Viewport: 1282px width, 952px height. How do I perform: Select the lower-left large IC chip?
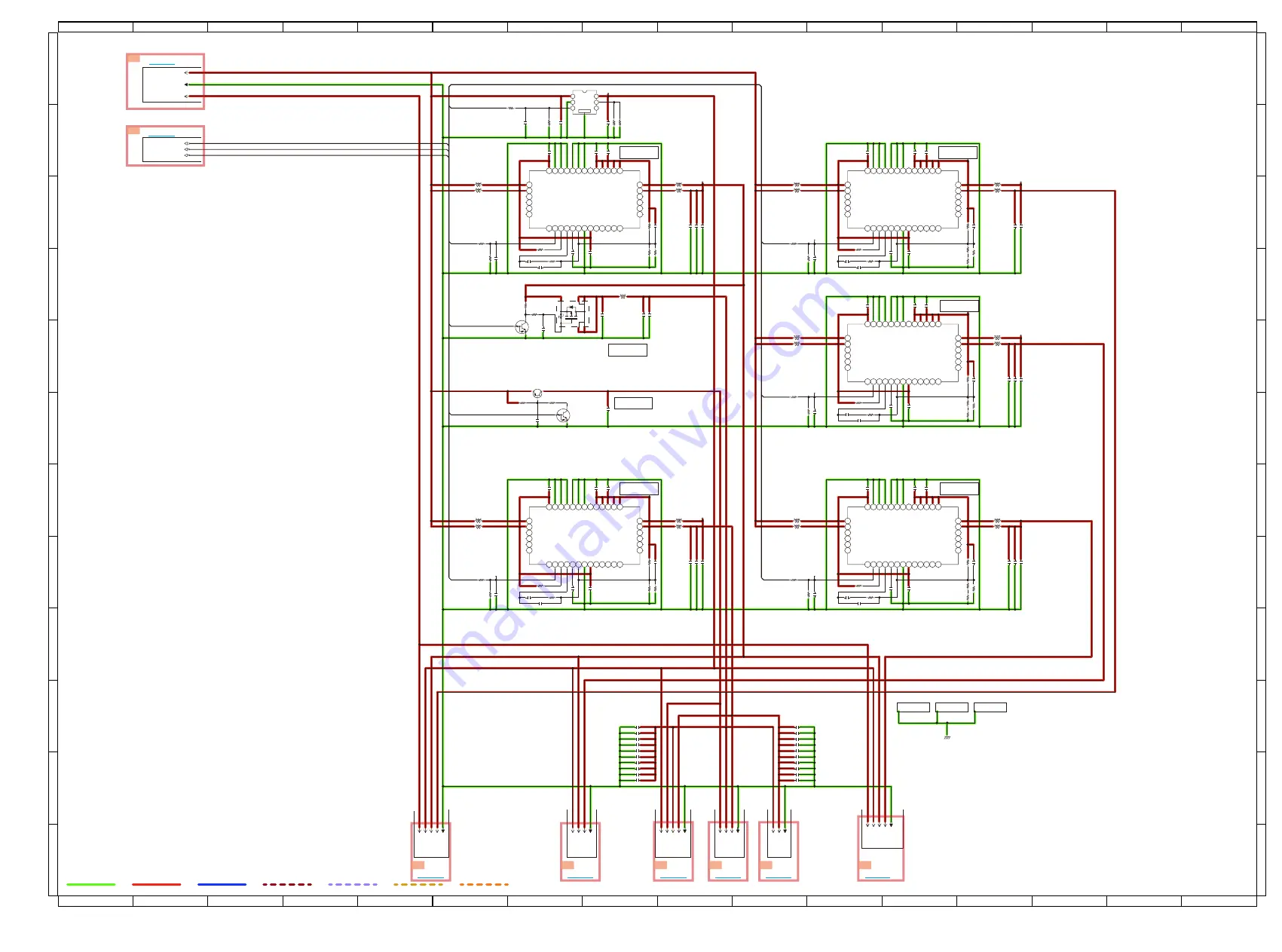[x=584, y=535]
